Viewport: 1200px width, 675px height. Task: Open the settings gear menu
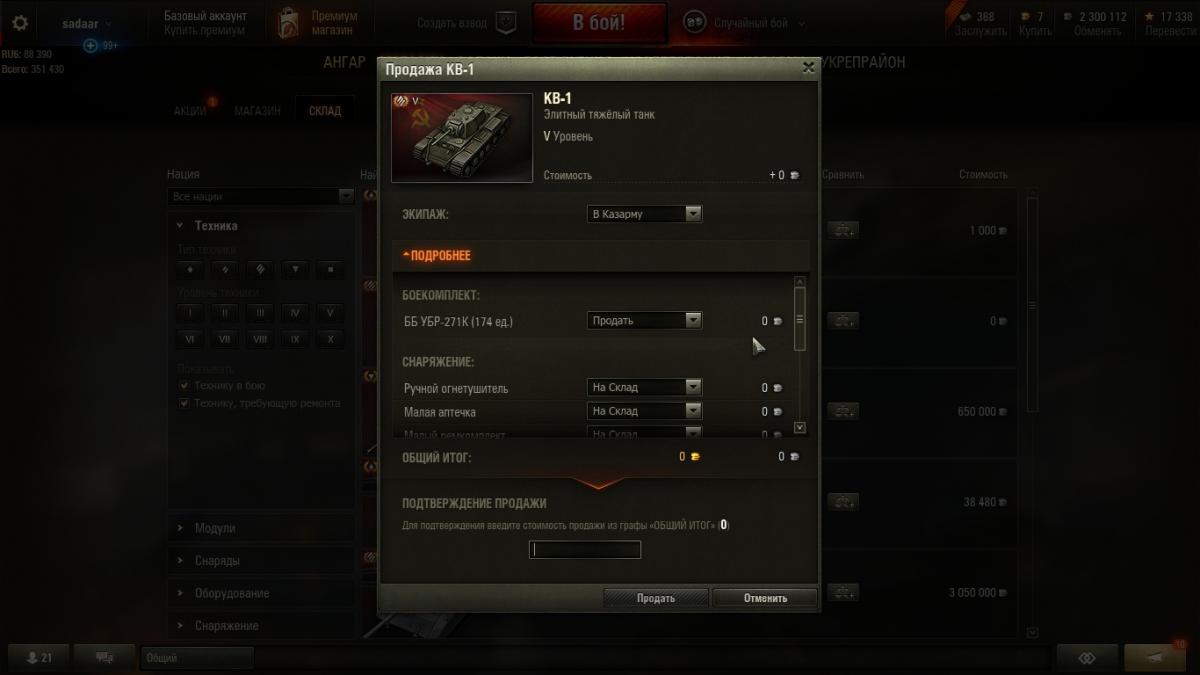20,23
